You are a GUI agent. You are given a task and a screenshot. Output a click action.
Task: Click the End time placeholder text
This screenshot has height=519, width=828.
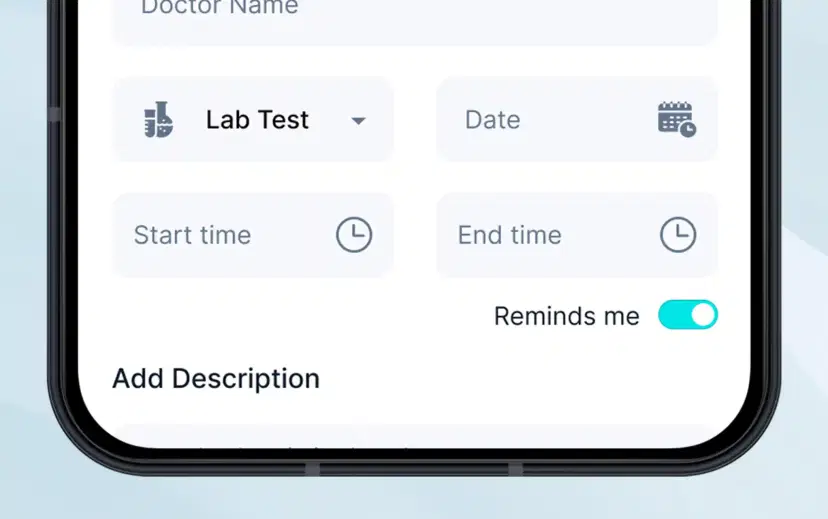(x=509, y=235)
